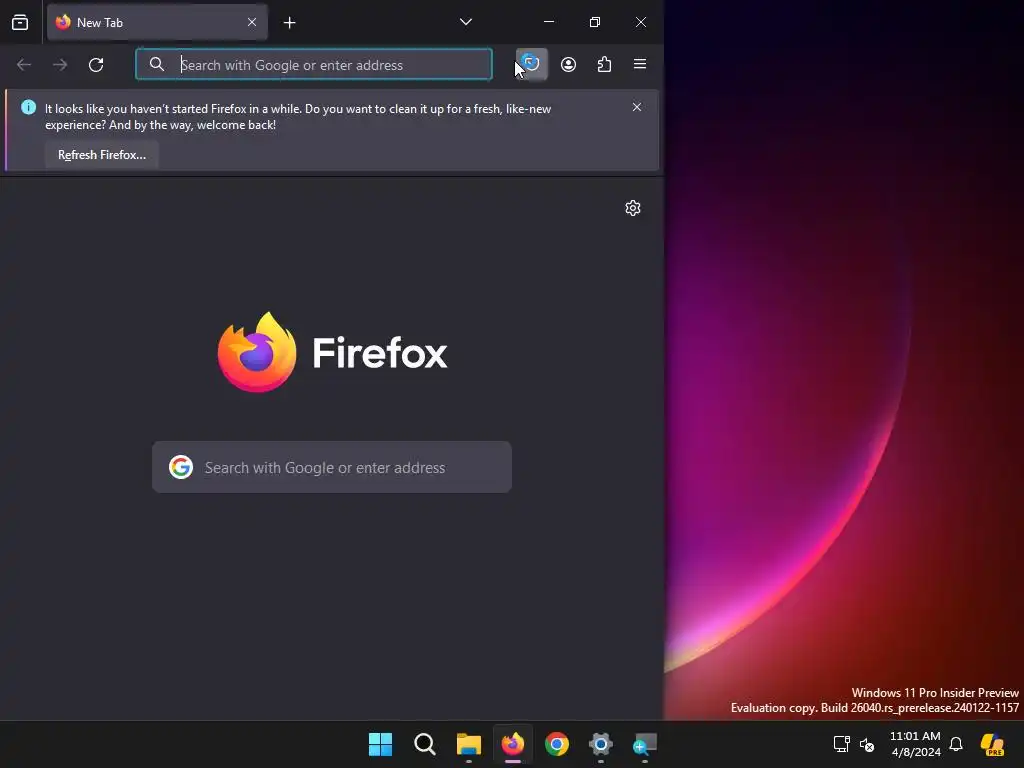
Task: Open notifications bell in system tray
Action: pyautogui.click(x=956, y=744)
